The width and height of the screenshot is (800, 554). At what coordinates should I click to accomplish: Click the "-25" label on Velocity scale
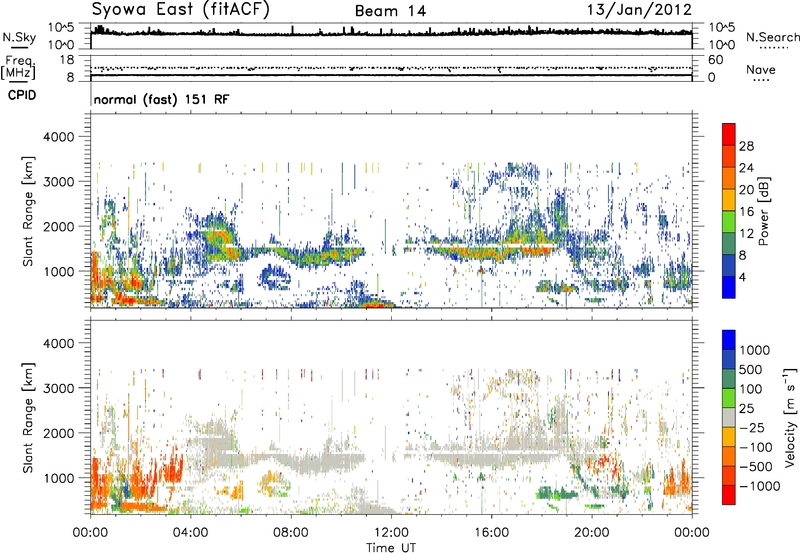click(752, 427)
